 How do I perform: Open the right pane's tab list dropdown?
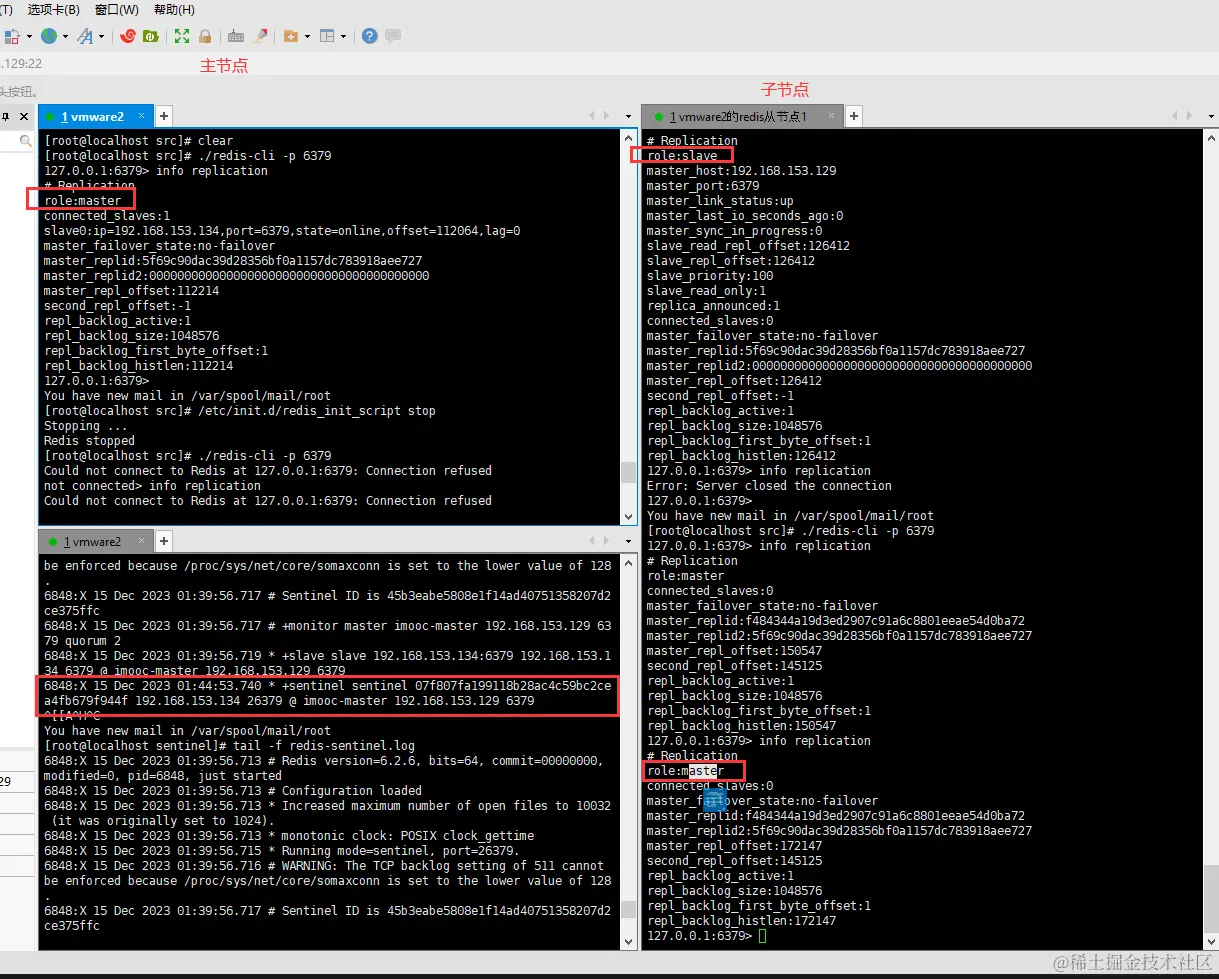tap(1213, 118)
